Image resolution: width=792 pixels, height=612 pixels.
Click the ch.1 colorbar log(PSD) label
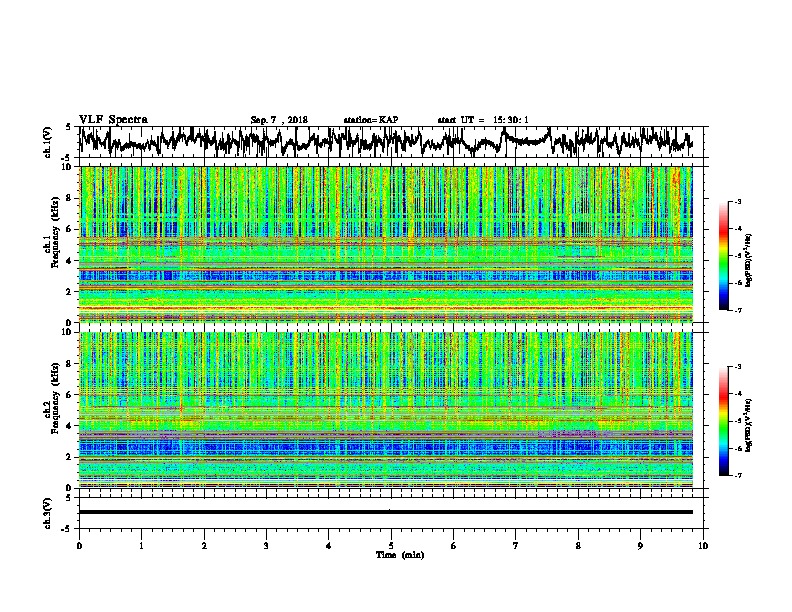(x=749, y=260)
